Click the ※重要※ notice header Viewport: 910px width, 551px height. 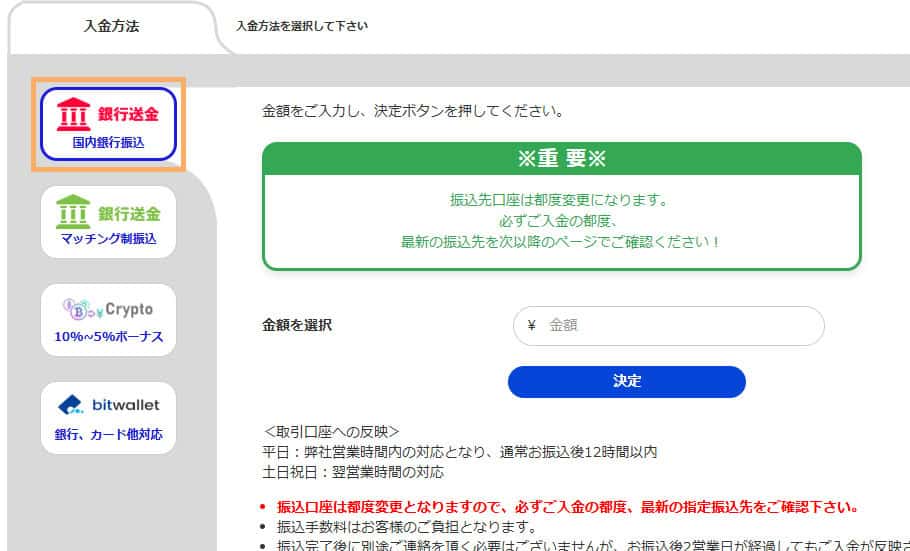562,159
